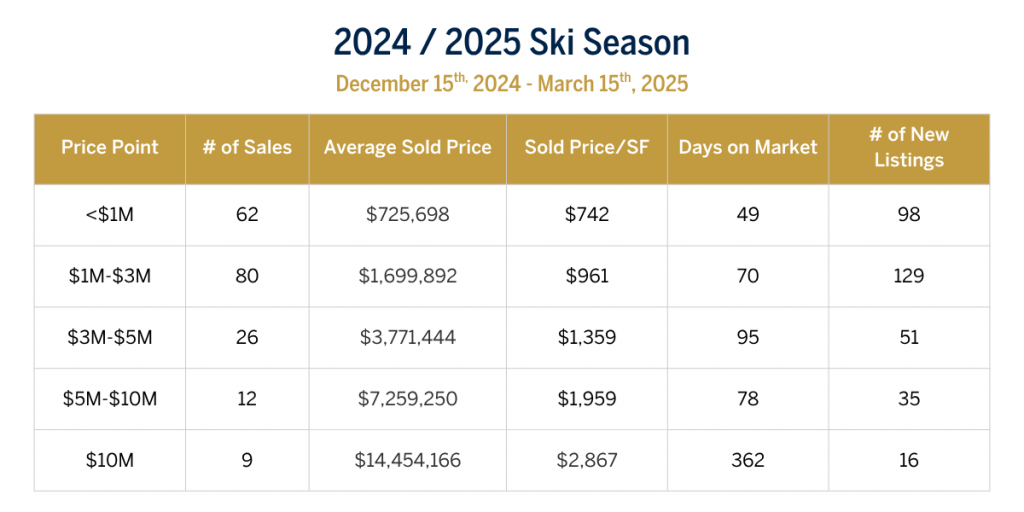Click the $3,771,444 average sold price

click(x=407, y=338)
